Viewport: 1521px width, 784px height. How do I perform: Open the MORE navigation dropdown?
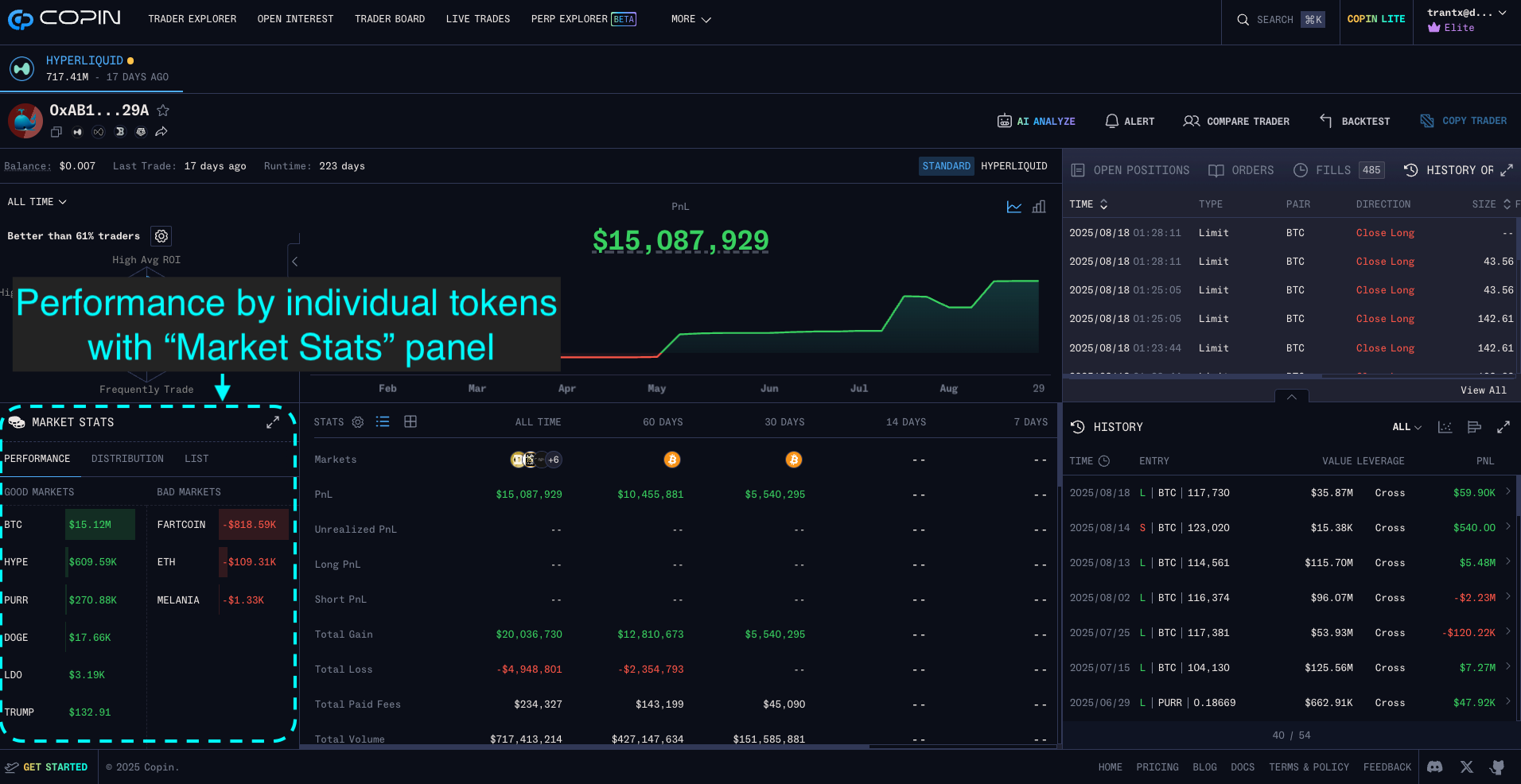tap(690, 19)
